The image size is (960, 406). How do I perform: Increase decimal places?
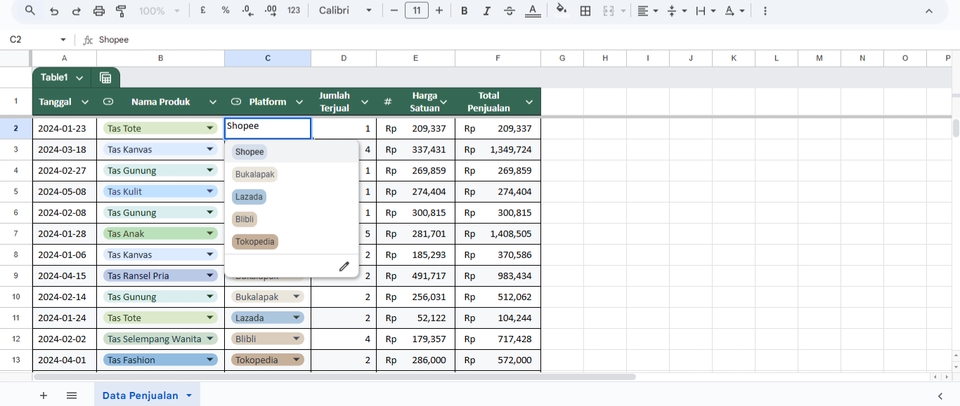point(271,11)
